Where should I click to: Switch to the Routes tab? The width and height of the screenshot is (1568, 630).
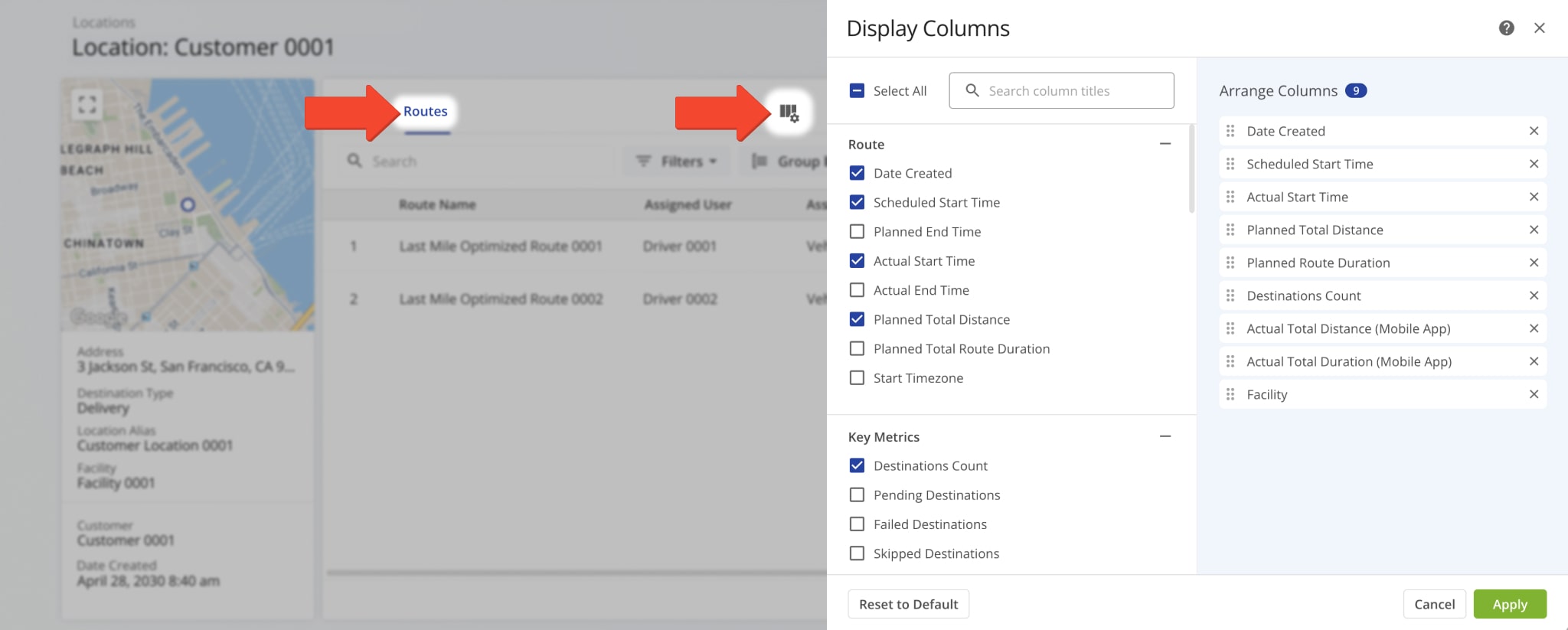(426, 112)
